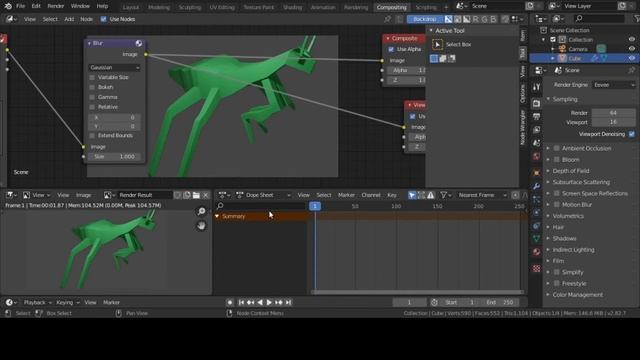Jump to the last frame
The width and height of the screenshot is (640, 360).
point(288,302)
